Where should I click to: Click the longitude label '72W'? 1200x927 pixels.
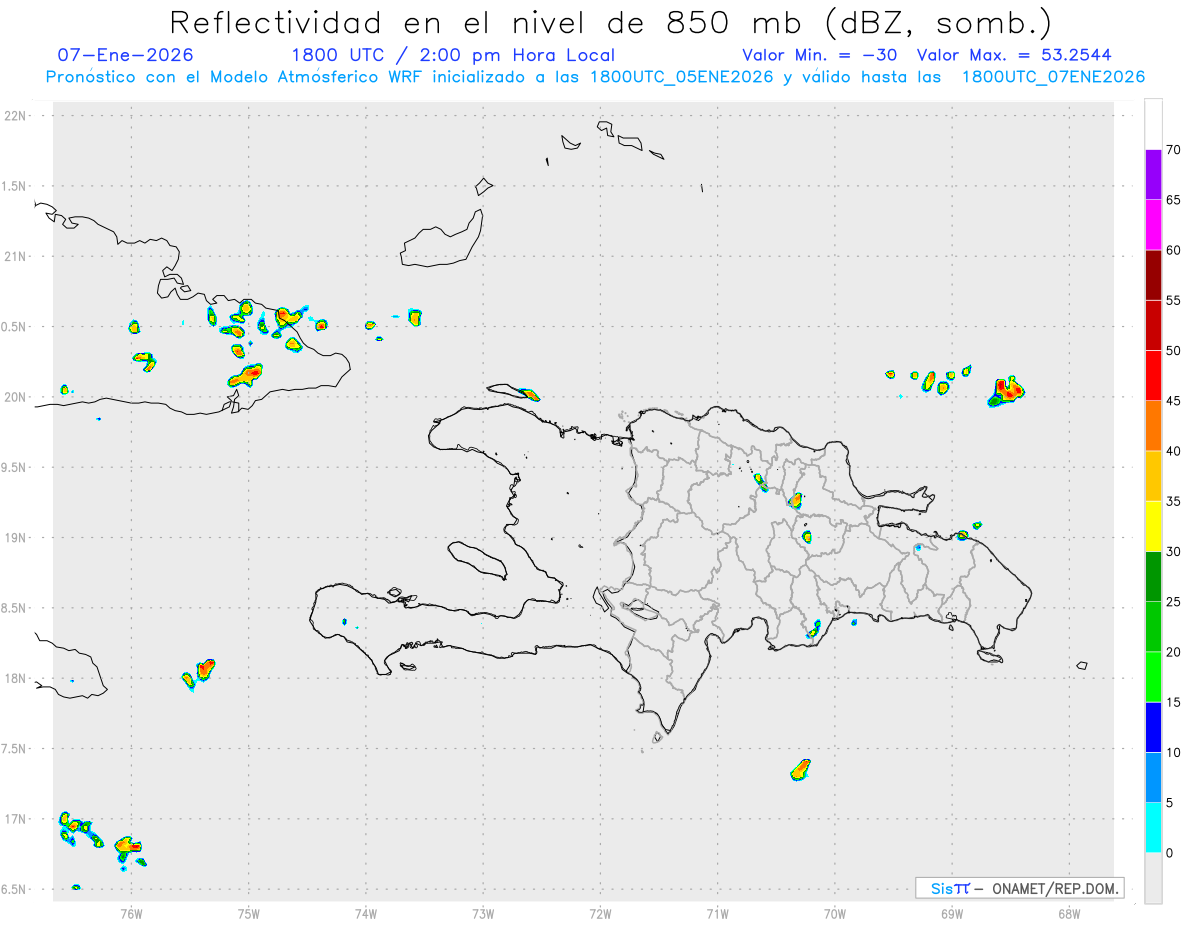pos(600,912)
